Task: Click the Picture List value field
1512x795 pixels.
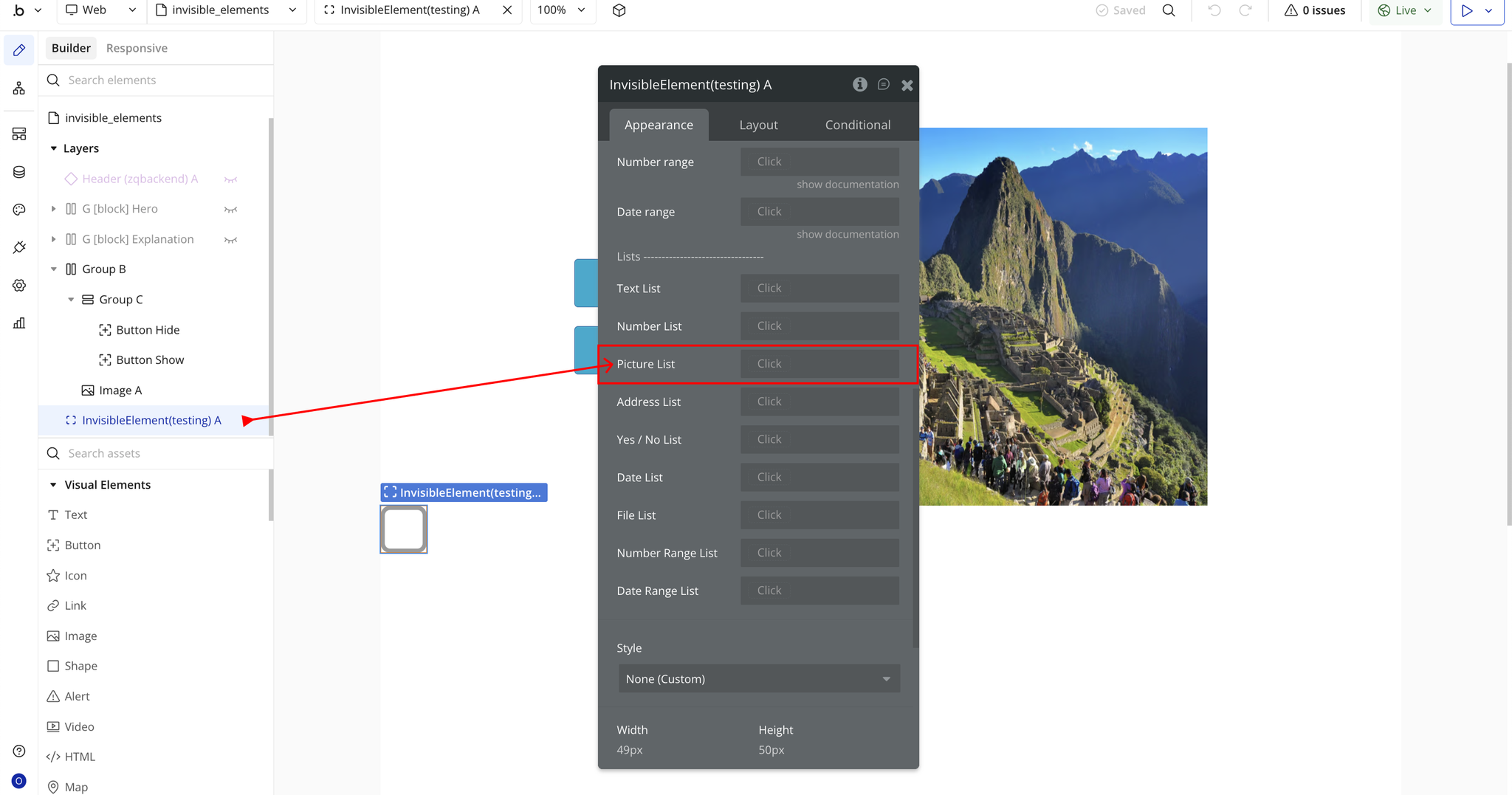Action: click(x=819, y=364)
